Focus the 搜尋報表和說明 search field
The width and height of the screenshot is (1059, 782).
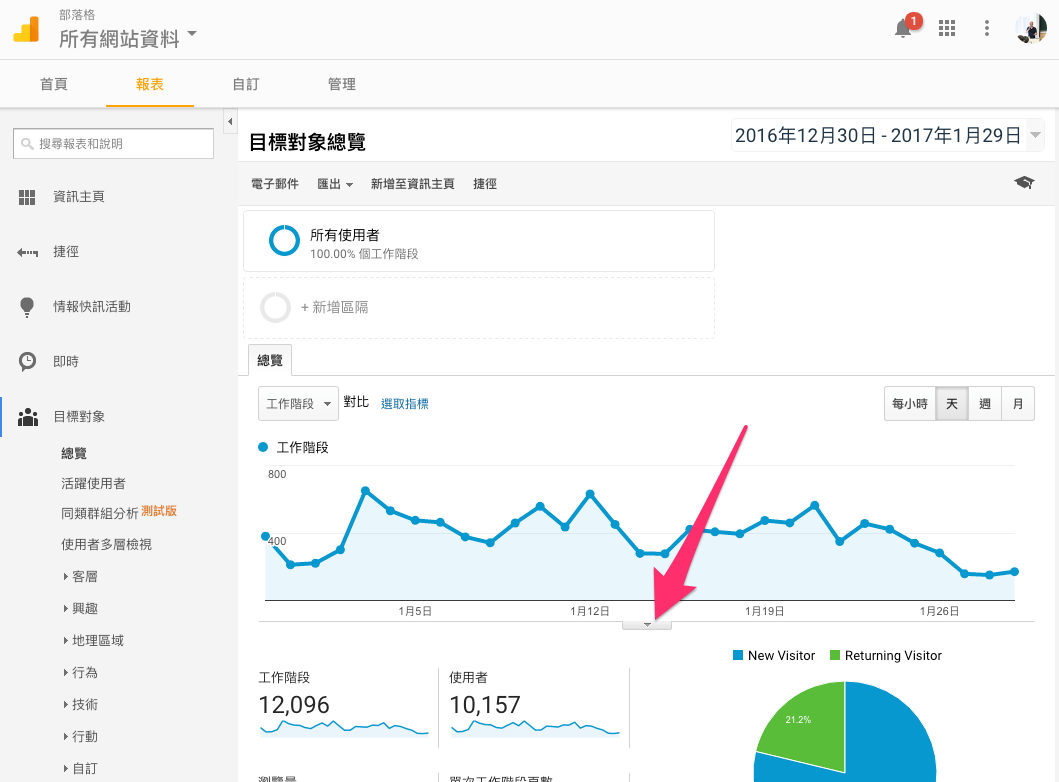point(113,144)
